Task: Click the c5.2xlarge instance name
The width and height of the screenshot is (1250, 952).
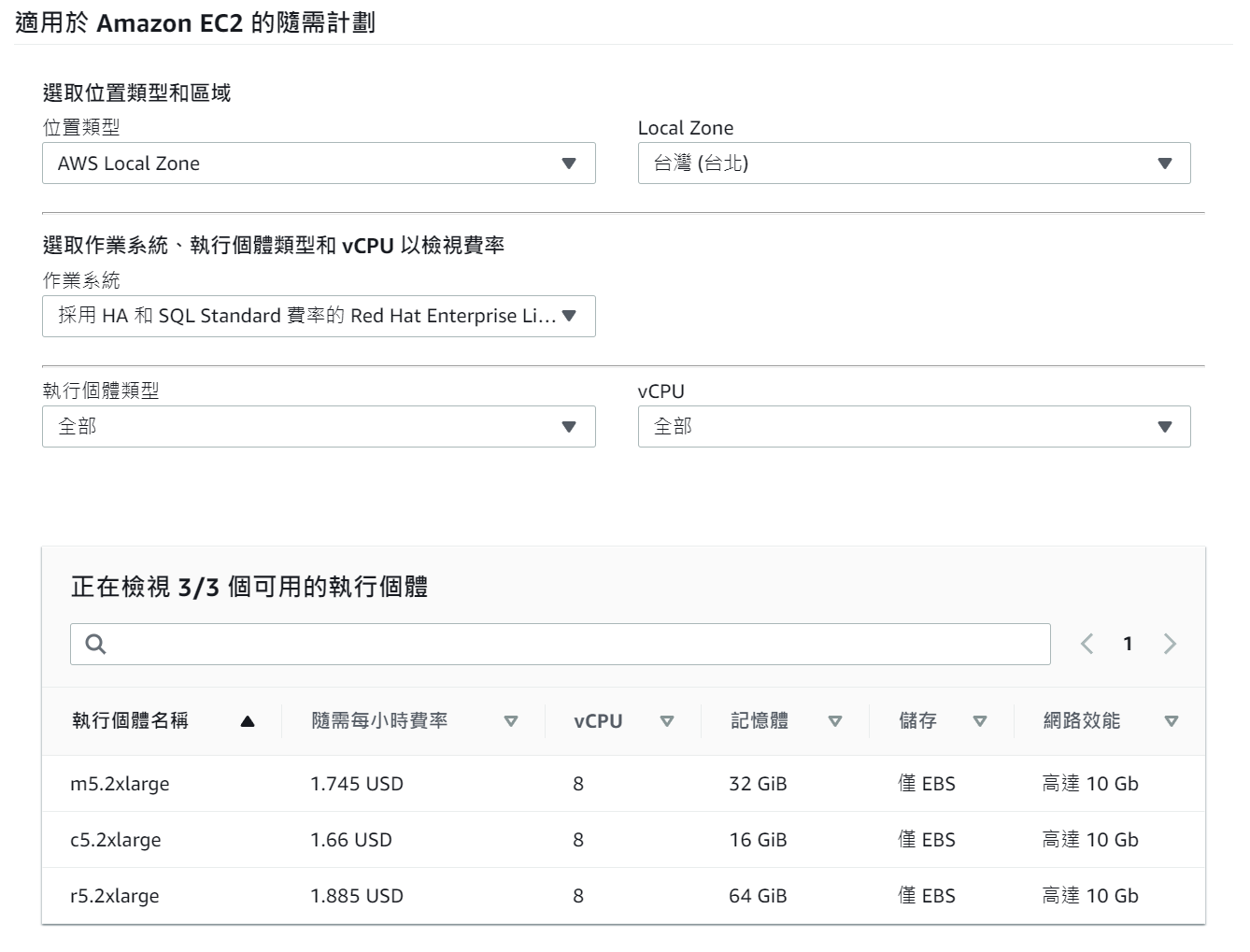Action: pos(116,840)
